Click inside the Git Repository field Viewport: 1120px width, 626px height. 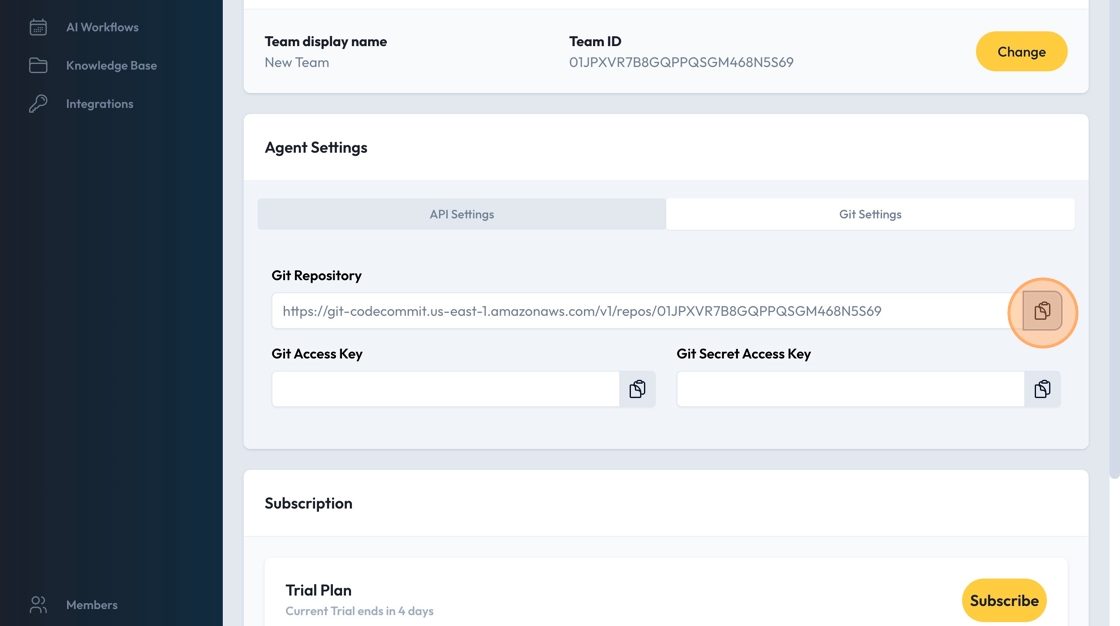640,311
